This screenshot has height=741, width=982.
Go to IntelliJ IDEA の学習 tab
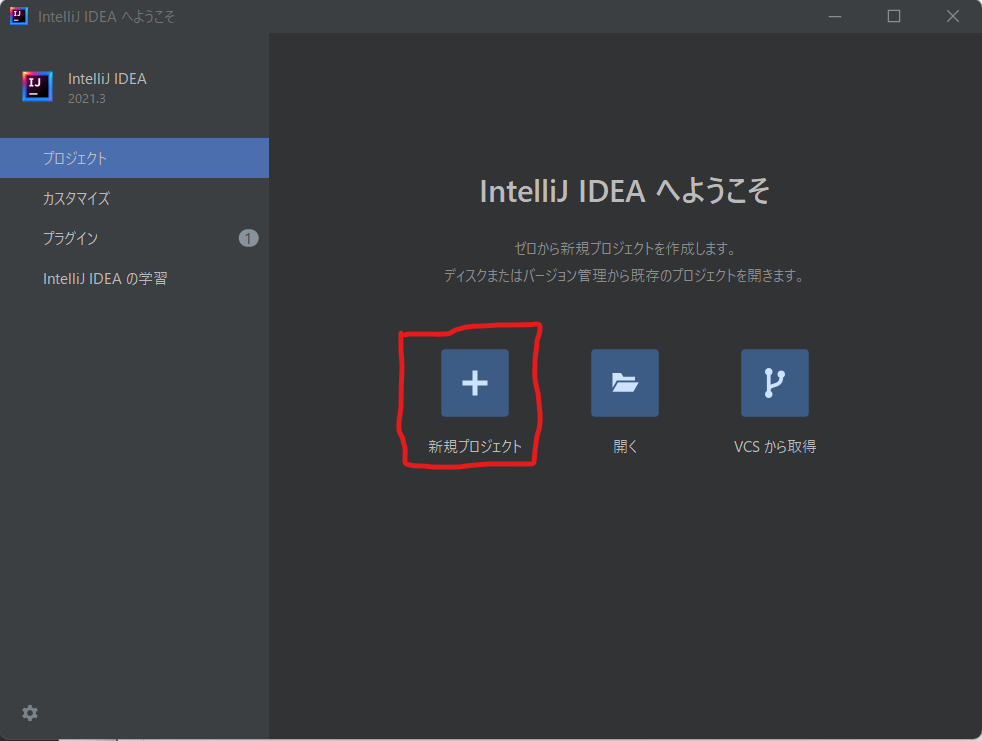134,278
